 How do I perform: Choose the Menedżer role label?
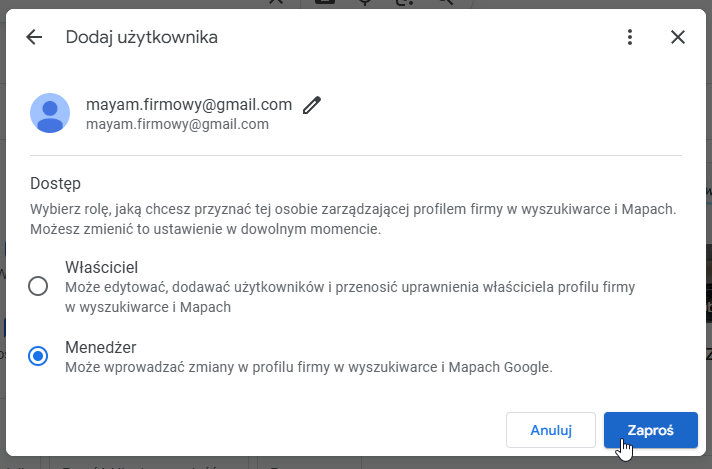click(x=100, y=347)
